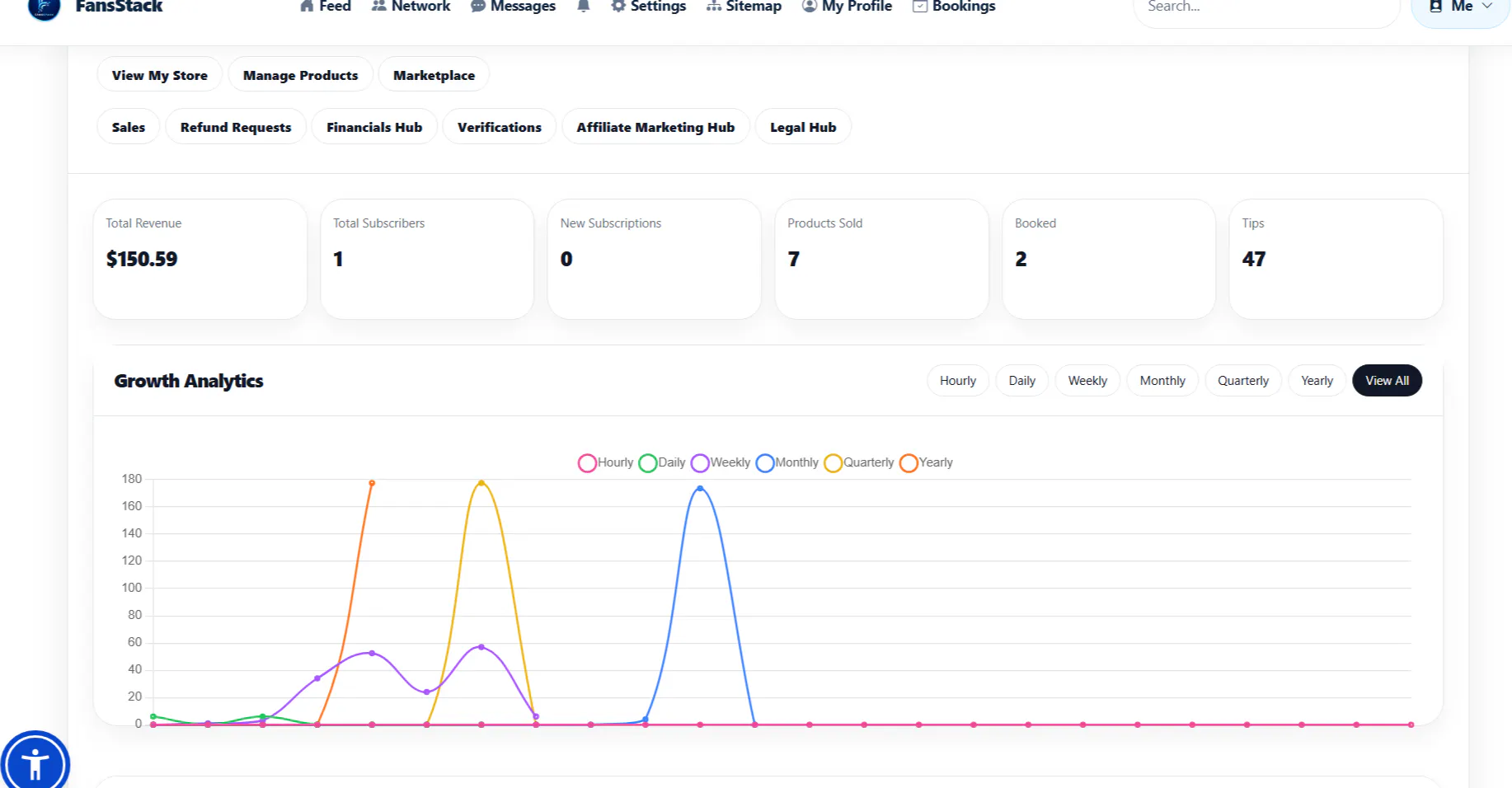Open the Affiliate Marketing Hub
Image resolution: width=1512 pixels, height=788 pixels.
click(655, 127)
